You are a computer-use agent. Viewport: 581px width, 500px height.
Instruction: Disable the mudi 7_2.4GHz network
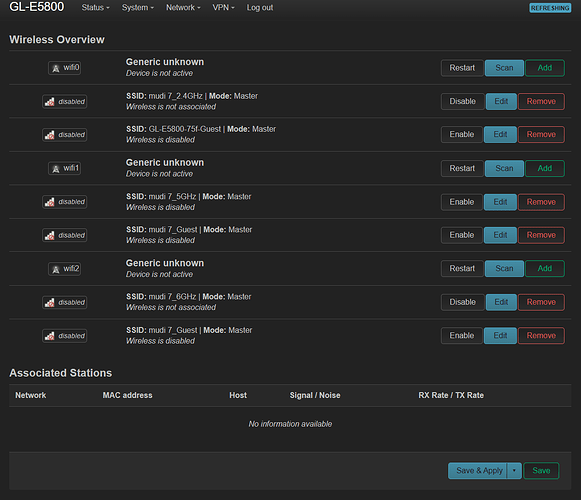(x=462, y=101)
